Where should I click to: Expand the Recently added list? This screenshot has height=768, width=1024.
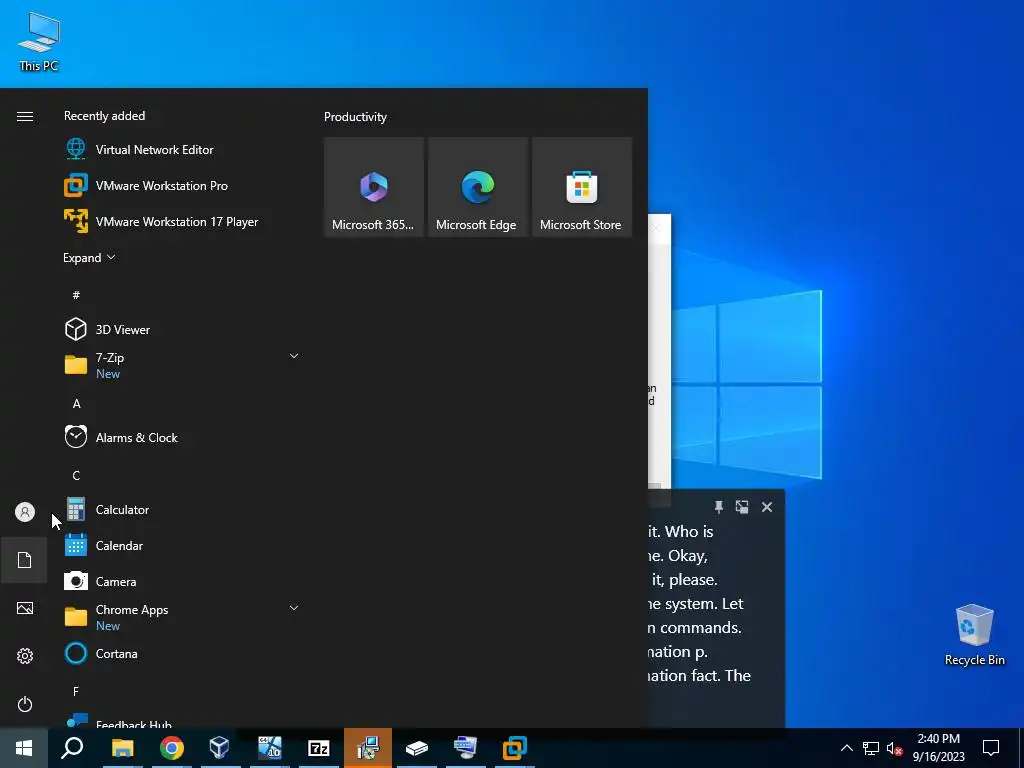click(x=89, y=257)
